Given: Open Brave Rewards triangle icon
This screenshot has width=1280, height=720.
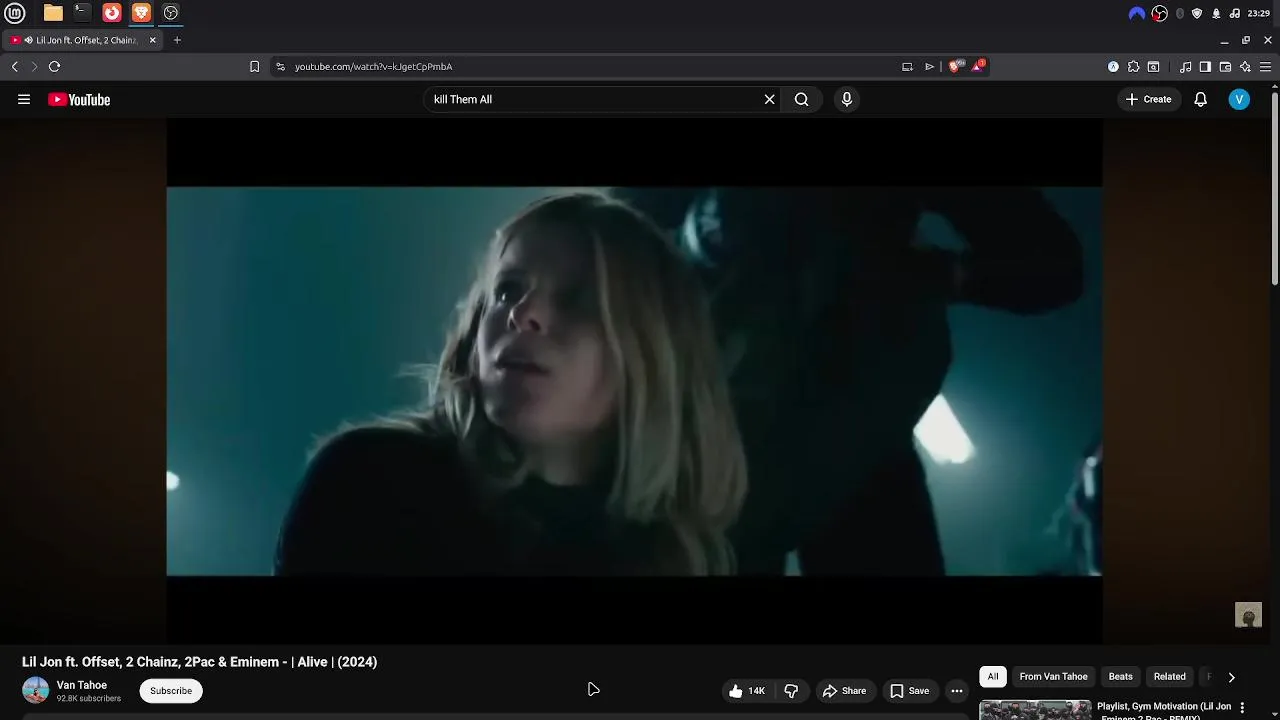Looking at the screenshot, I should pos(977,66).
